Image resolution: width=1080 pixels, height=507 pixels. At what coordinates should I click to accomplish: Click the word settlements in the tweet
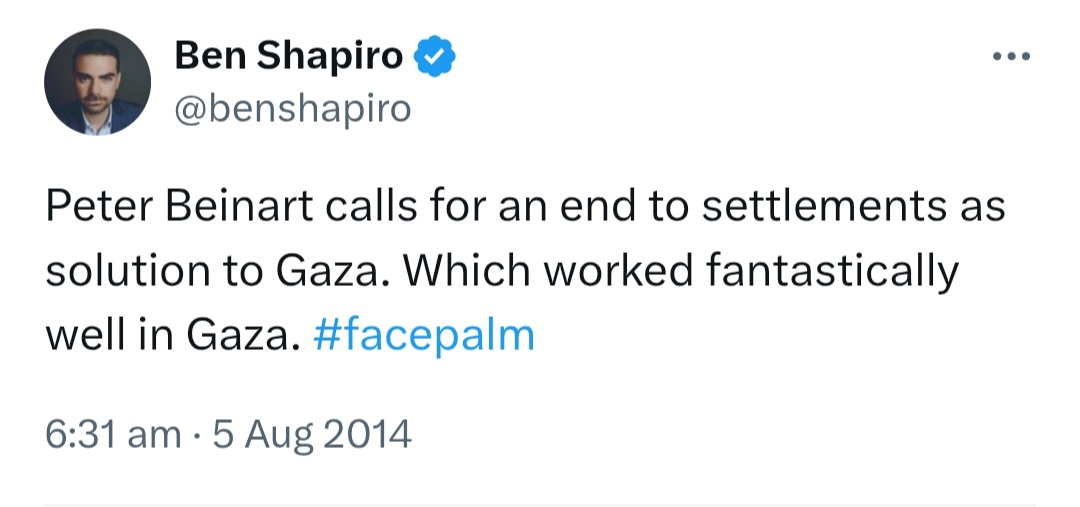[x=824, y=207]
